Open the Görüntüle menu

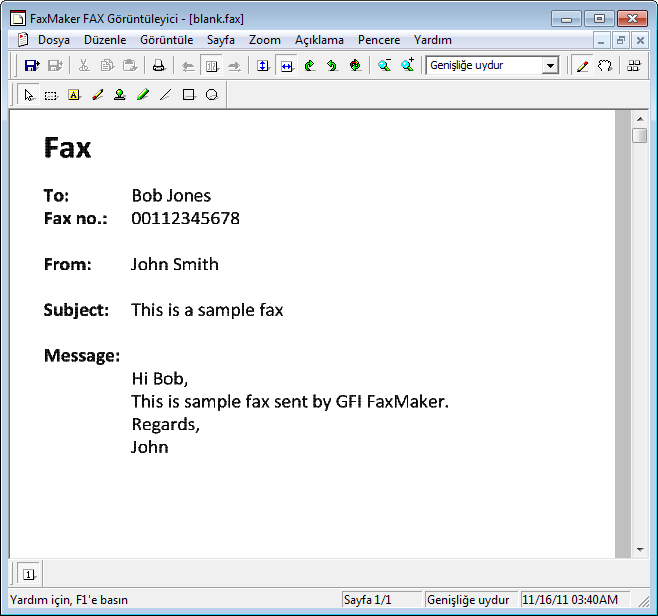pos(167,40)
